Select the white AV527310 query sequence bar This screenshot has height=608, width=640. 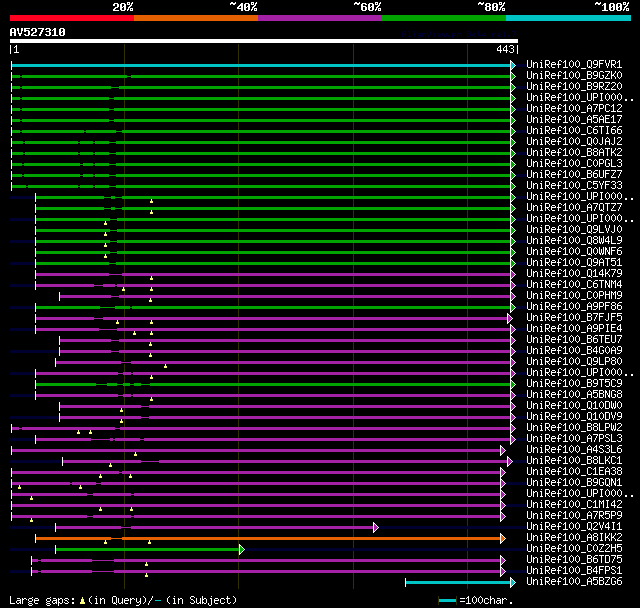[264, 41]
